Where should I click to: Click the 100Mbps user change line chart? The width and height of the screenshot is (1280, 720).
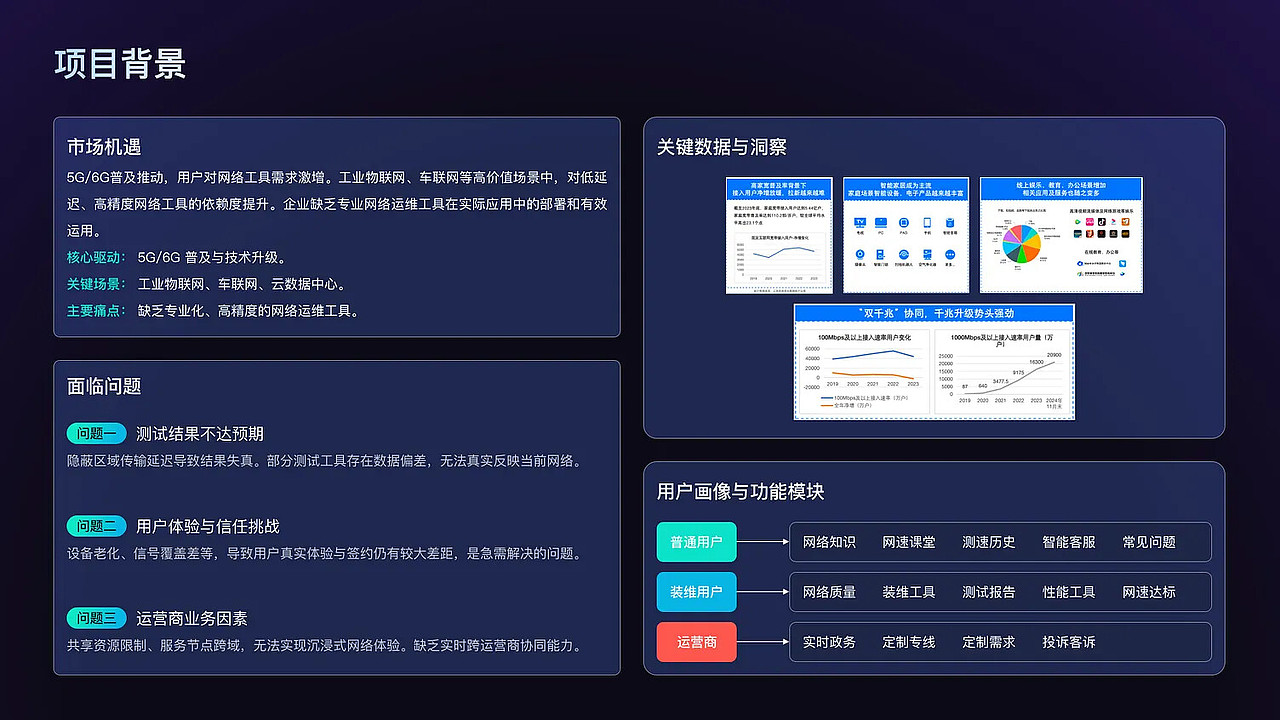(864, 371)
